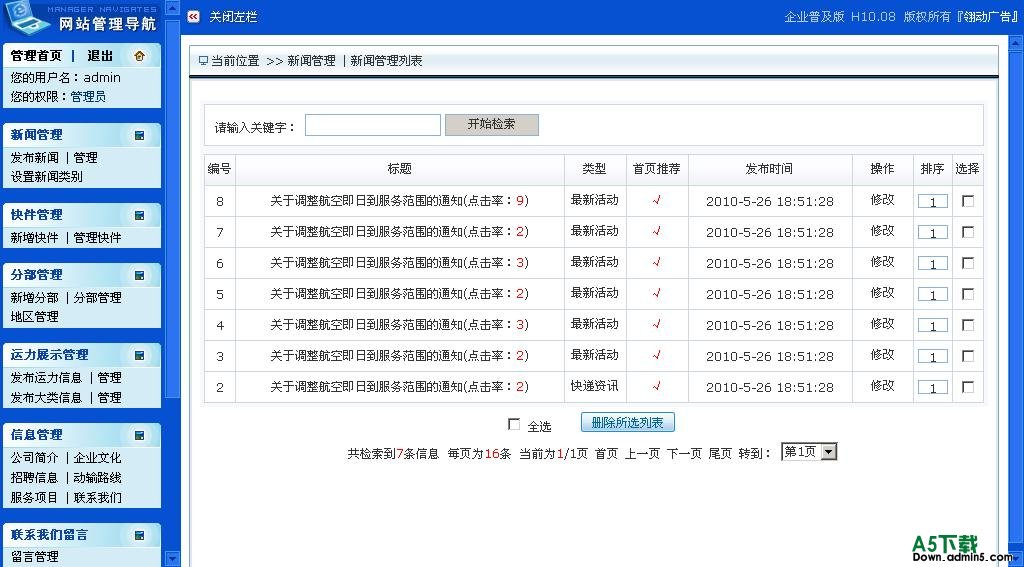Toggle the 联系我们留言 section icon
The image size is (1024, 567).
pos(140,535)
